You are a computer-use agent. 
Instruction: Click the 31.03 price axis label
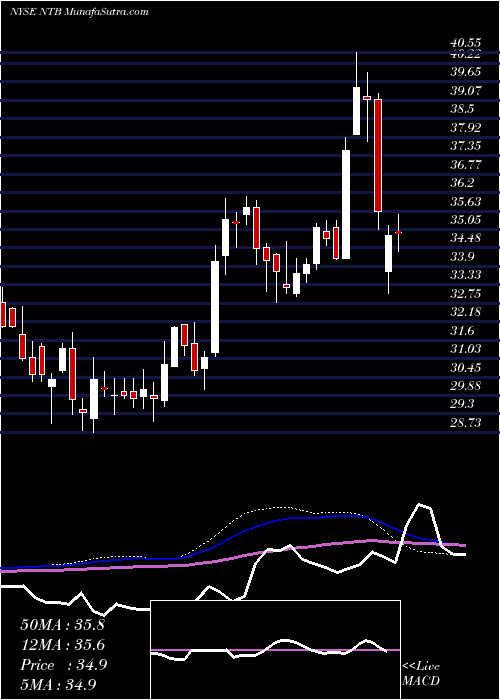(x=466, y=349)
